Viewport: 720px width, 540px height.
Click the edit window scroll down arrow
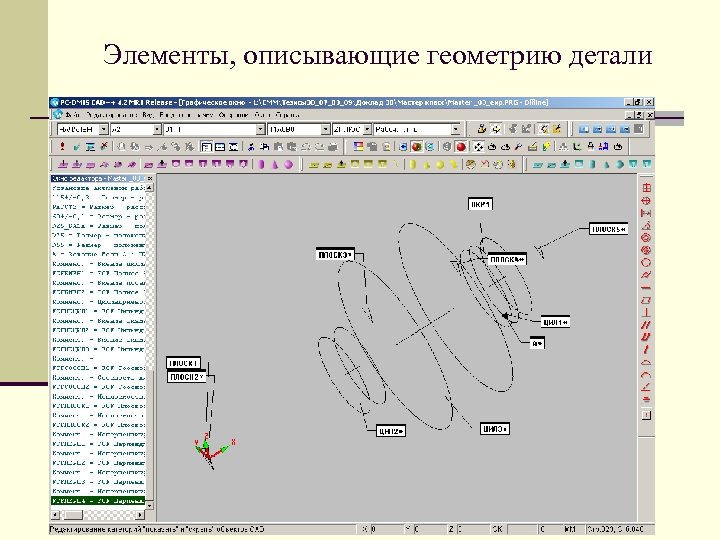point(150,505)
